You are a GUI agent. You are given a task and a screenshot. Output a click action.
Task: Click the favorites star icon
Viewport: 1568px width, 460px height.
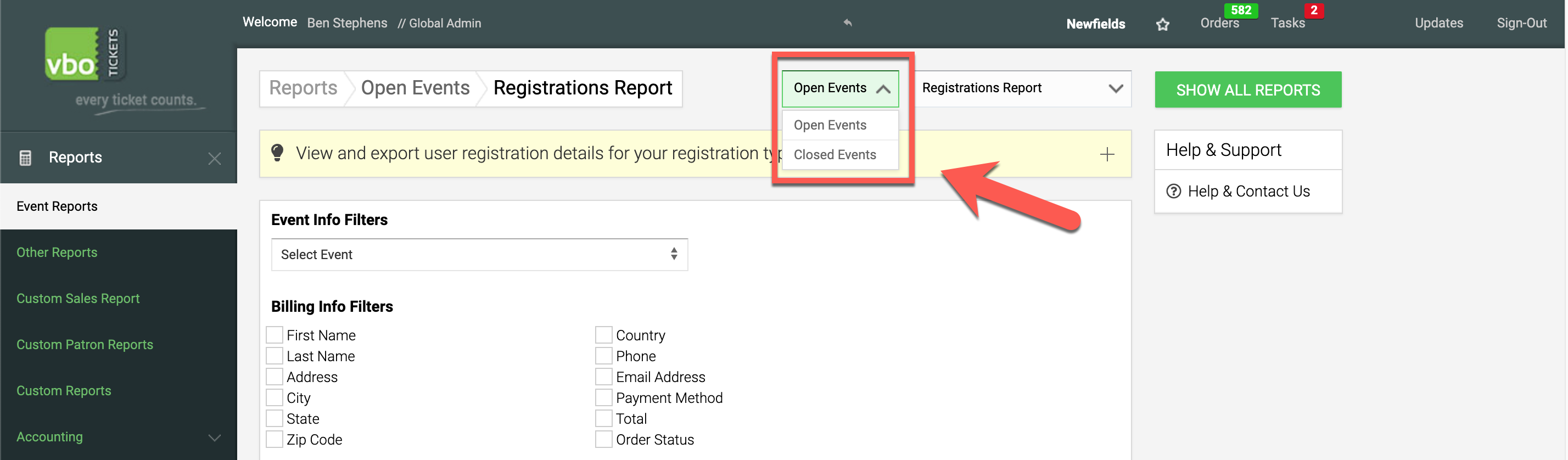pos(1163,24)
